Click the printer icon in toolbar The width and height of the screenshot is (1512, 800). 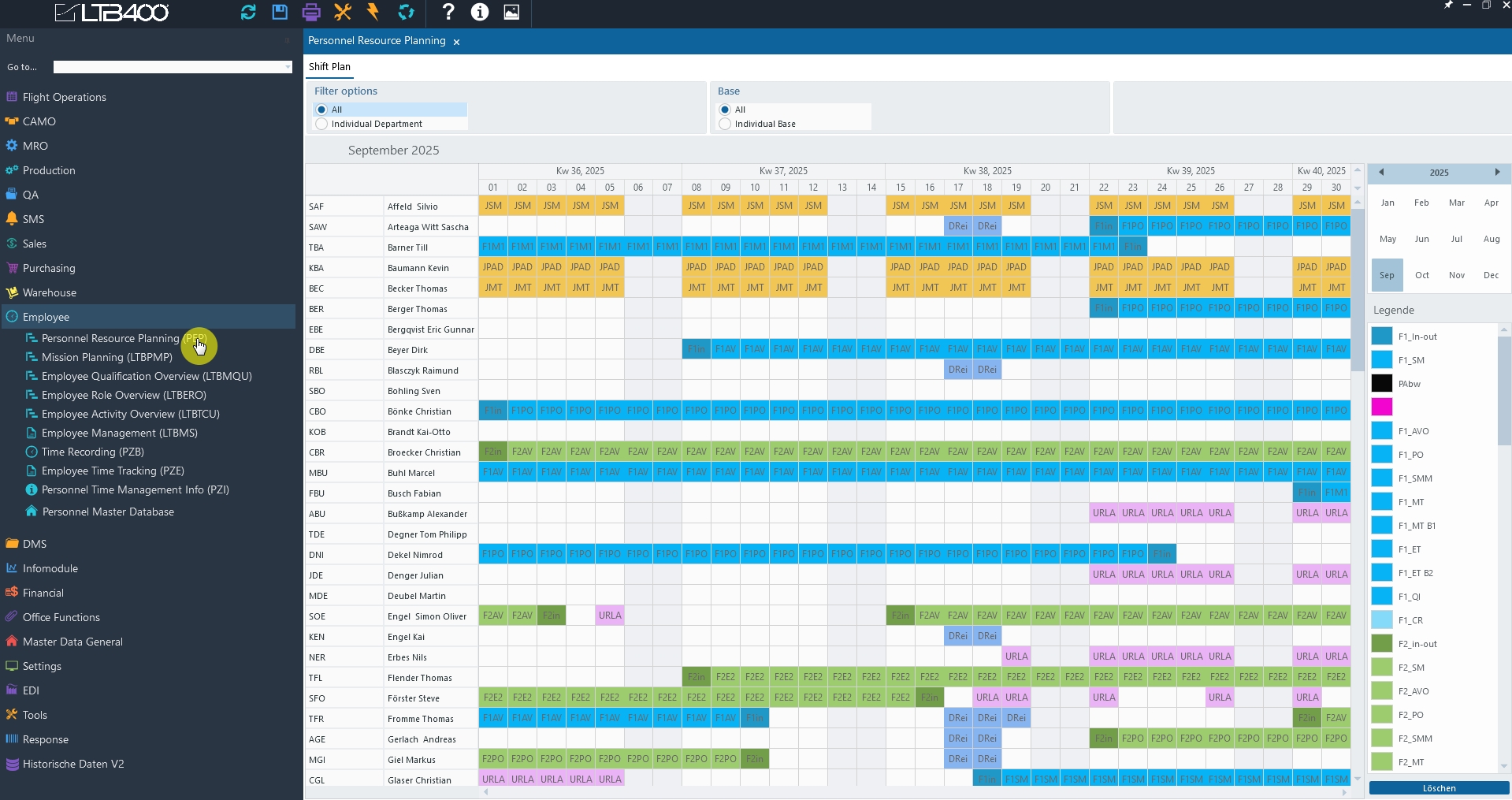(x=311, y=12)
